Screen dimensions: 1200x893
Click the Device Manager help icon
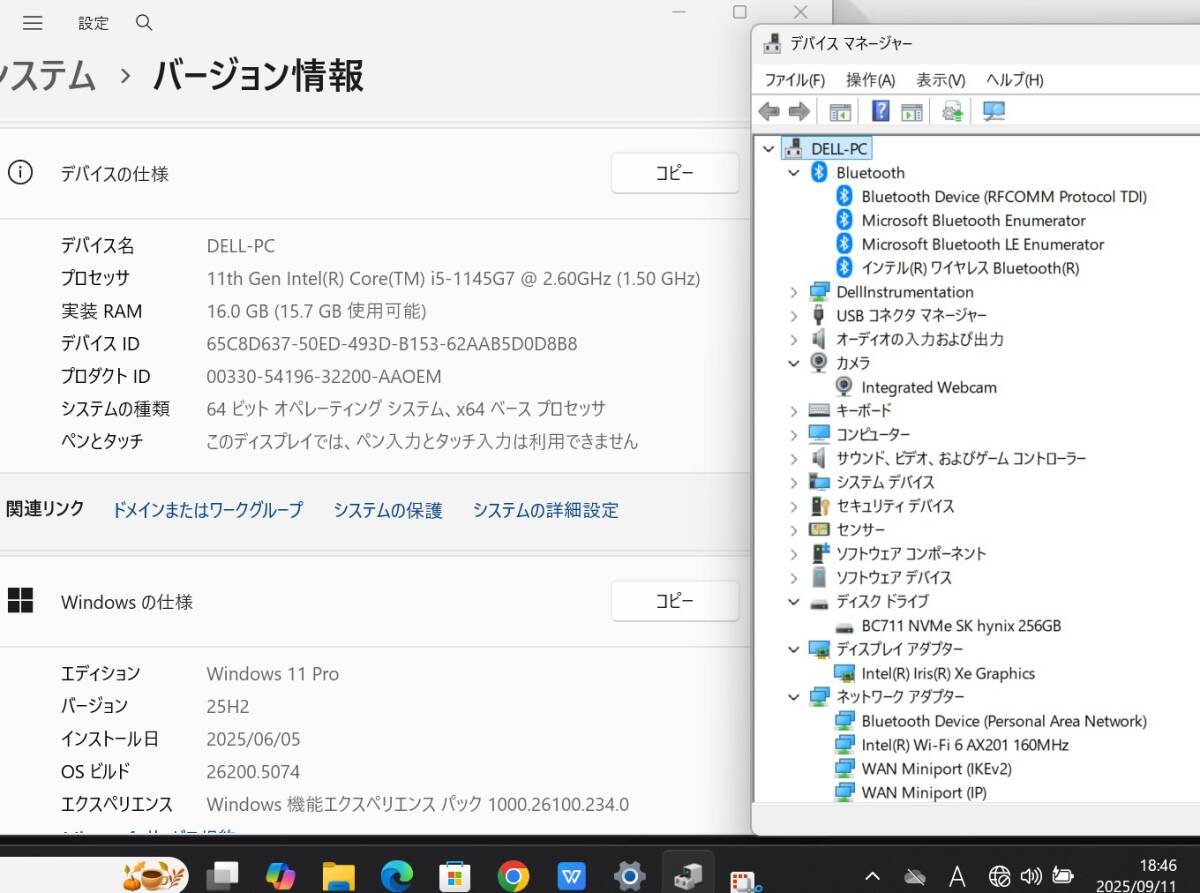tap(881, 111)
